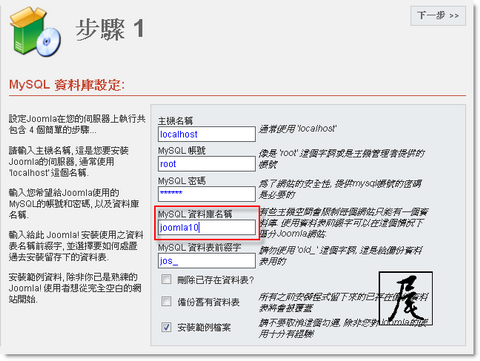
Task: Click the 刪除已存在資料表? label text
Action: (x=215, y=280)
